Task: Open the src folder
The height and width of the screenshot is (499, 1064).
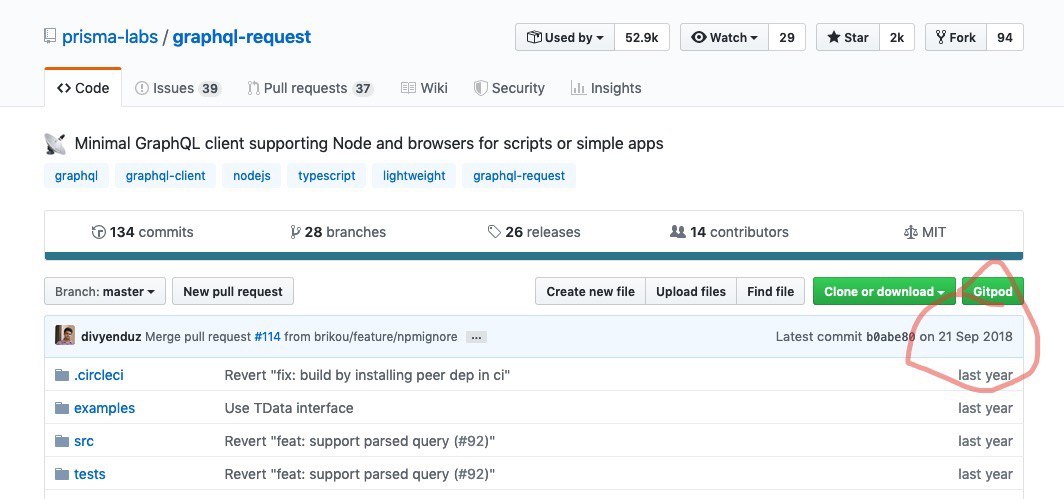Action: click(84, 441)
